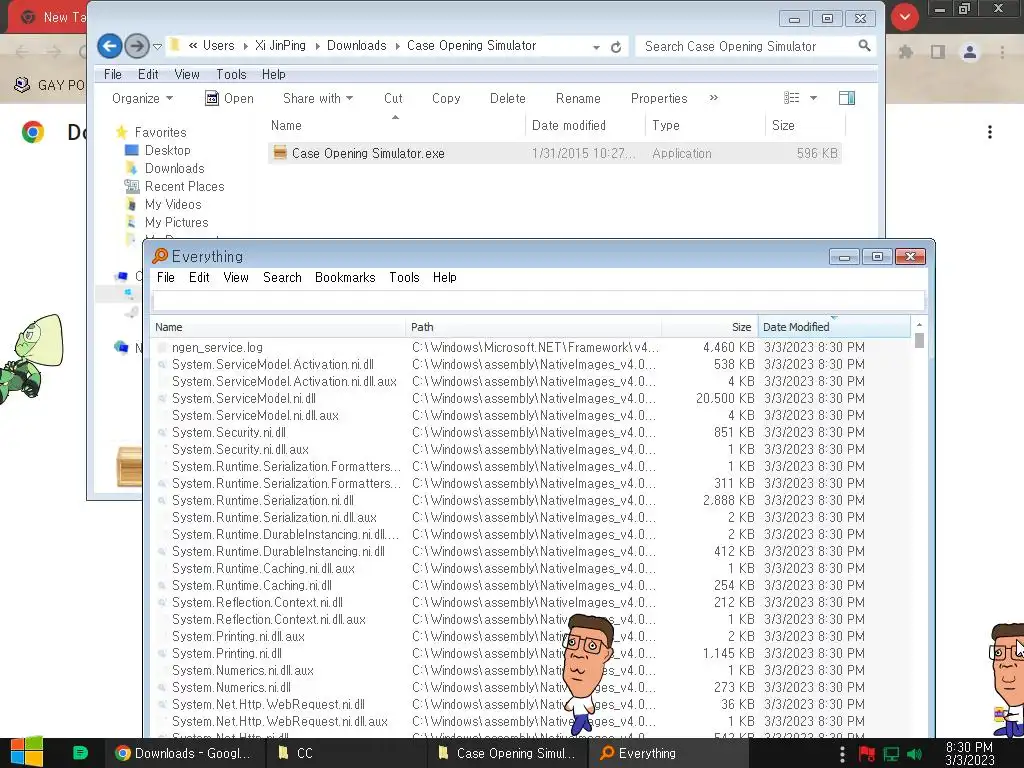Refresh the Case Opening Simulator folder
1024x768 pixels.
pyautogui.click(x=616, y=47)
